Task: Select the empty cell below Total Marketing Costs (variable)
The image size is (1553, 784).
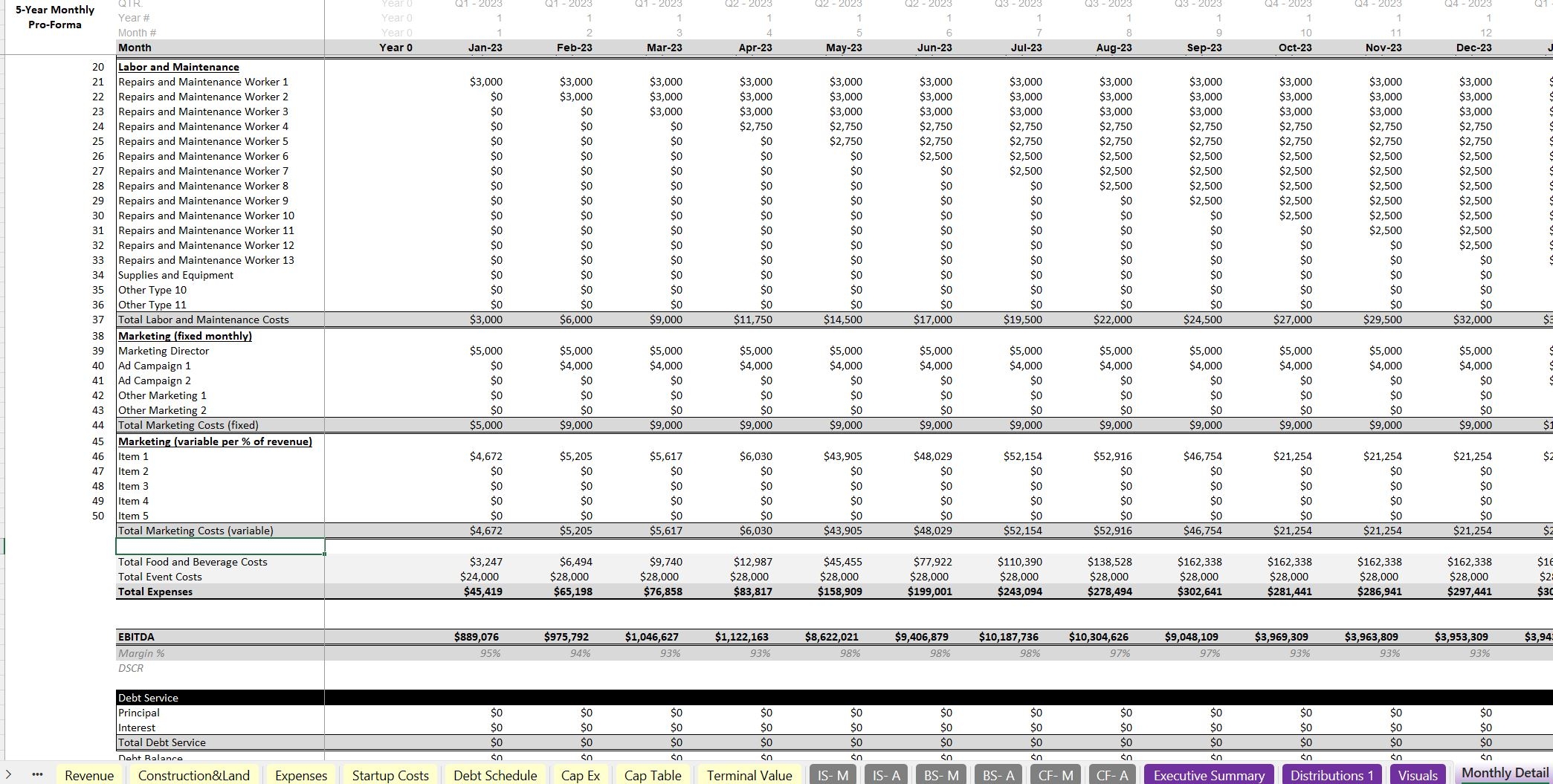Action: (220, 546)
